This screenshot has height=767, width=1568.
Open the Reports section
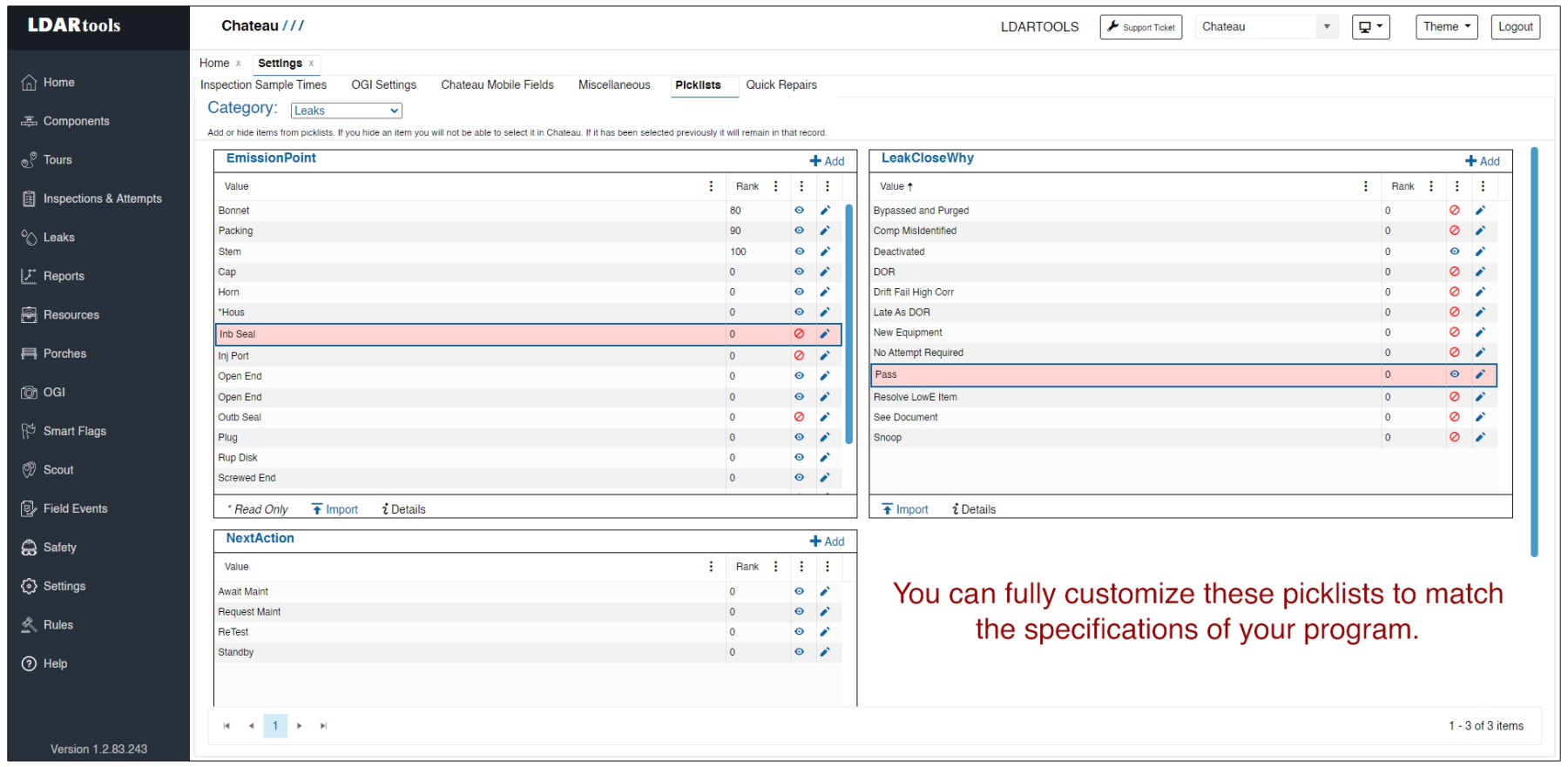(52, 276)
